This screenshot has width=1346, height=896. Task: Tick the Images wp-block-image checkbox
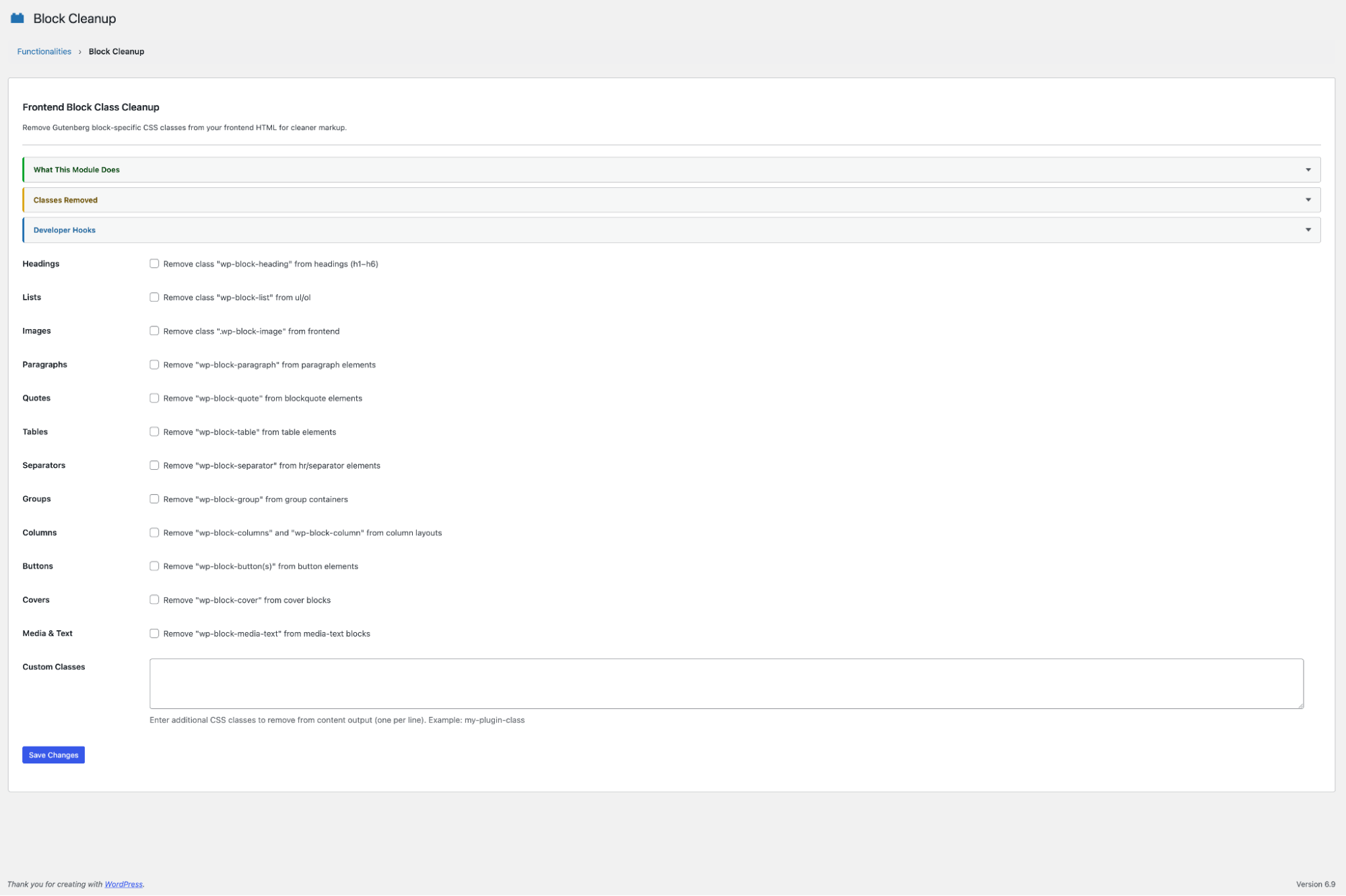click(x=154, y=331)
